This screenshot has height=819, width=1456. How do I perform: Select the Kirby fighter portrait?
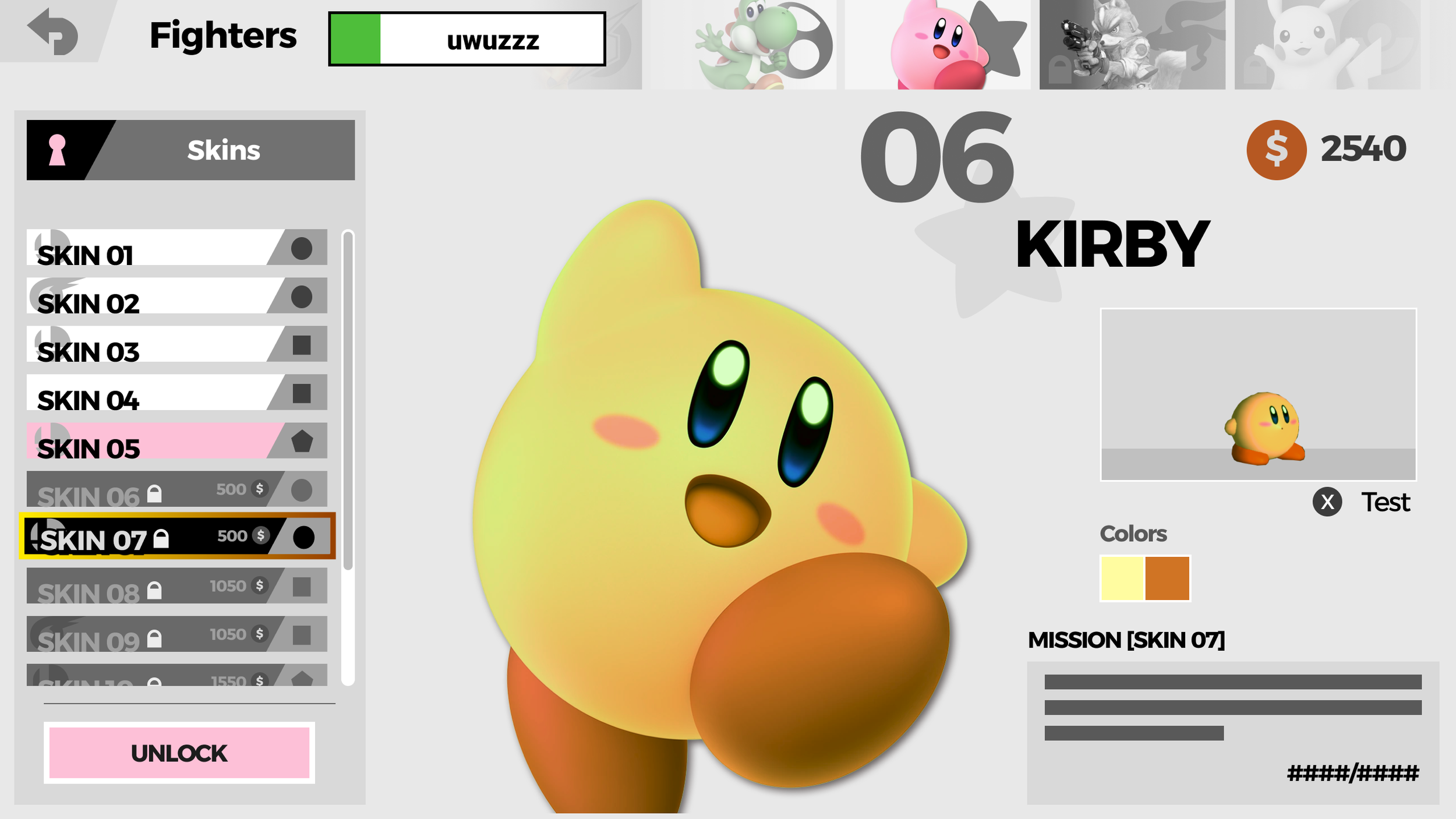(937, 45)
